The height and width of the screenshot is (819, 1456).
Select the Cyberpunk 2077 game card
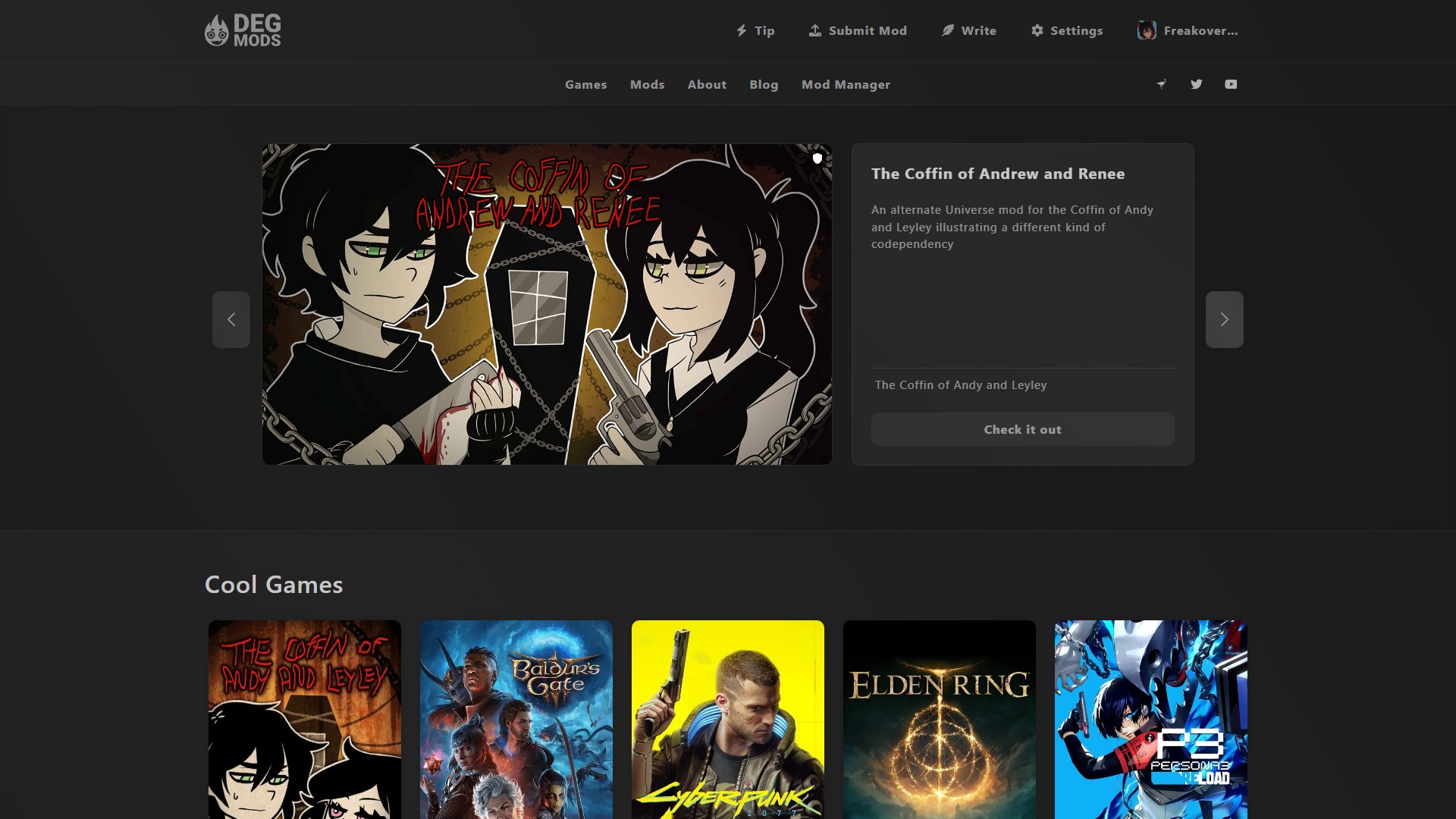click(x=727, y=719)
